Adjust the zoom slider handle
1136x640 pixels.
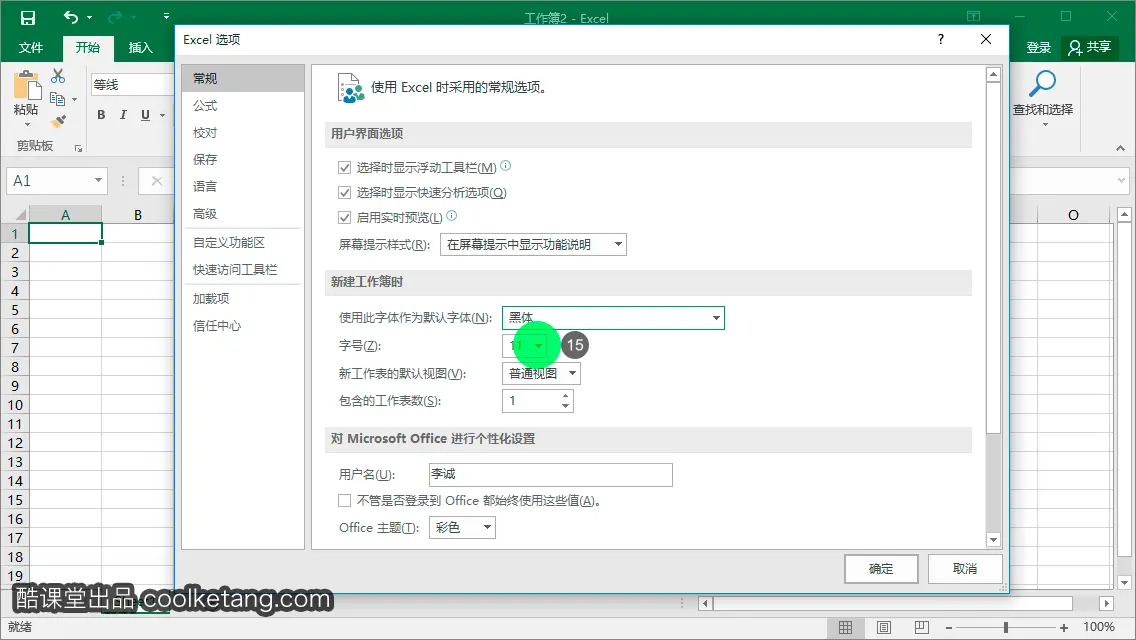pyautogui.click(x=1006, y=628)
